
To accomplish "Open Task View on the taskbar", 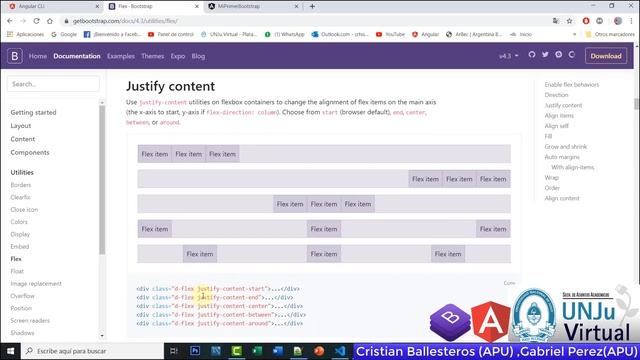I will [173, 351].
